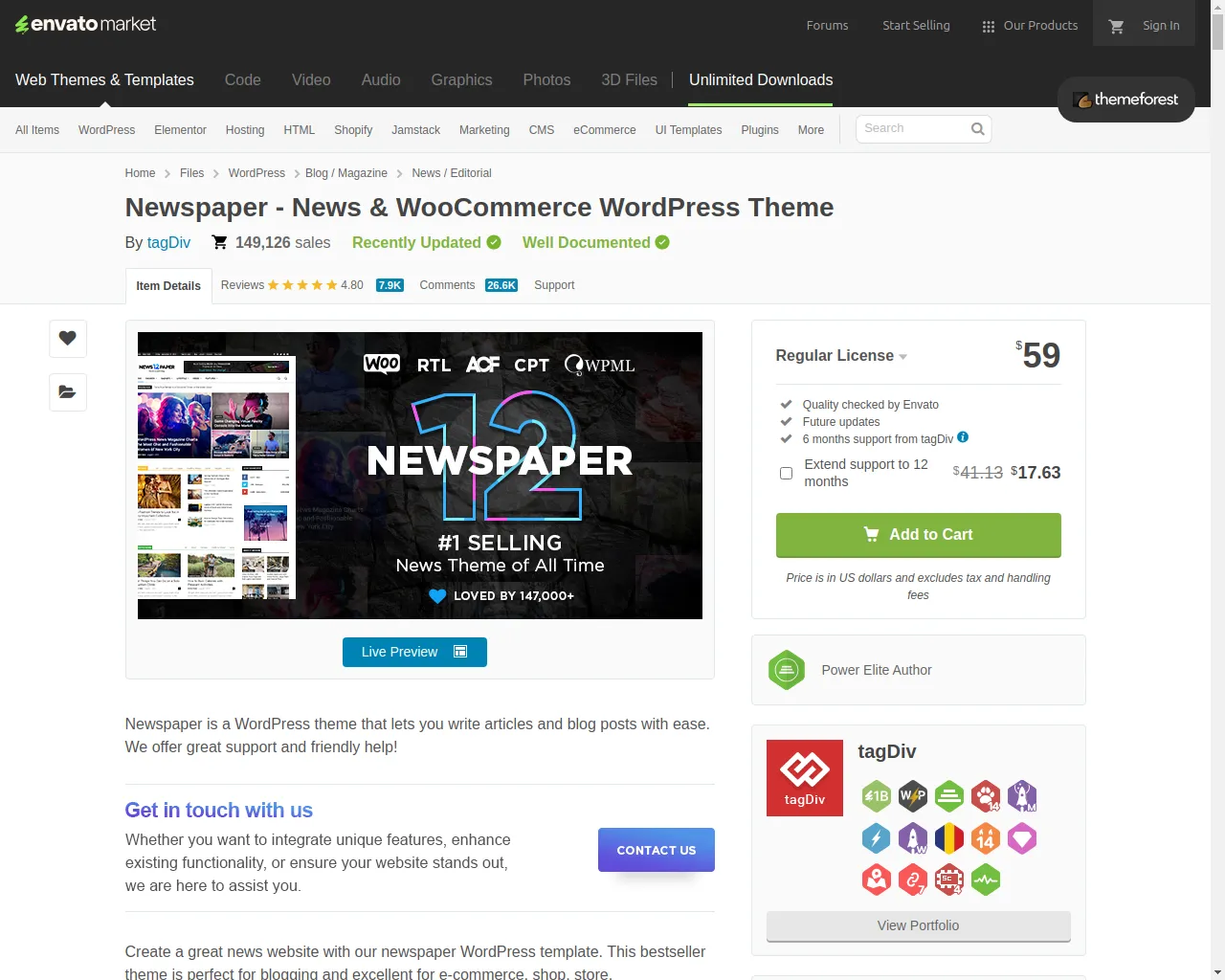Click the View Portfolio button
This screenshot has width=1225, height=980.
[x=919, y=925]
